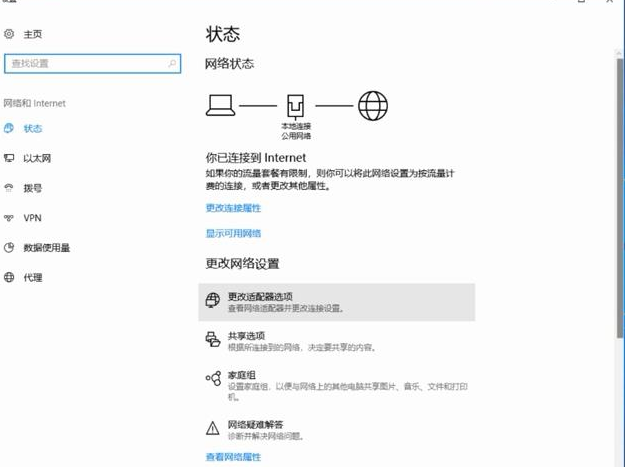Click the 网络和 Internet section header

pyautogui.click(x=34, y=103)
